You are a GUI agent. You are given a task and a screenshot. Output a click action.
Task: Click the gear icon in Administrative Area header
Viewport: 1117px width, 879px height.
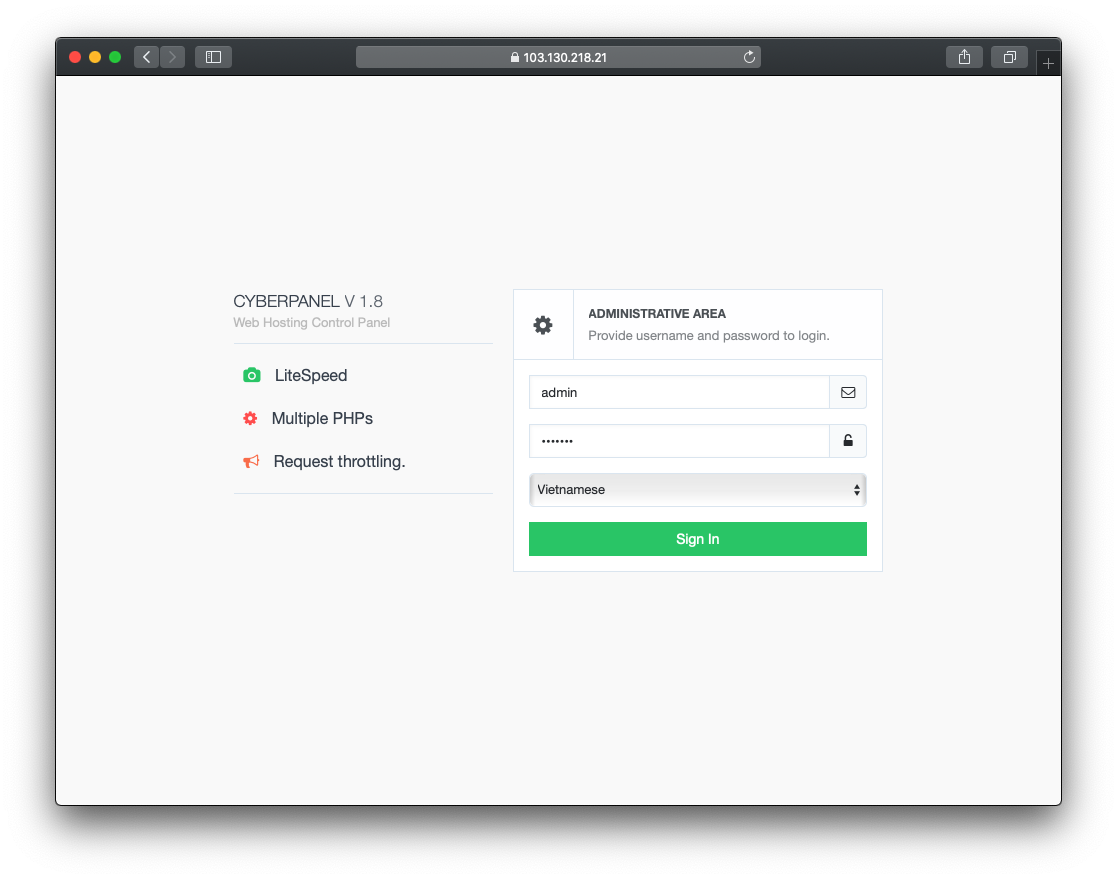click(543, 325)
